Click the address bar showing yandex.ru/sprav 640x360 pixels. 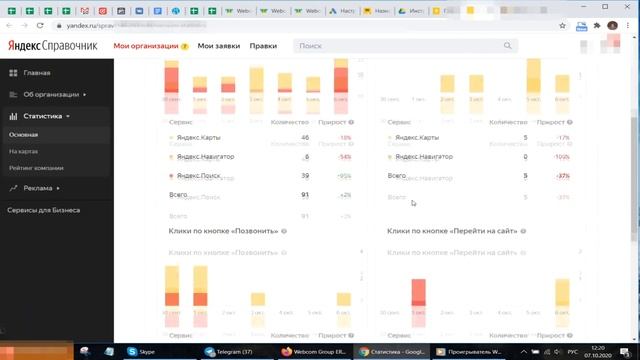click(306, 25)
